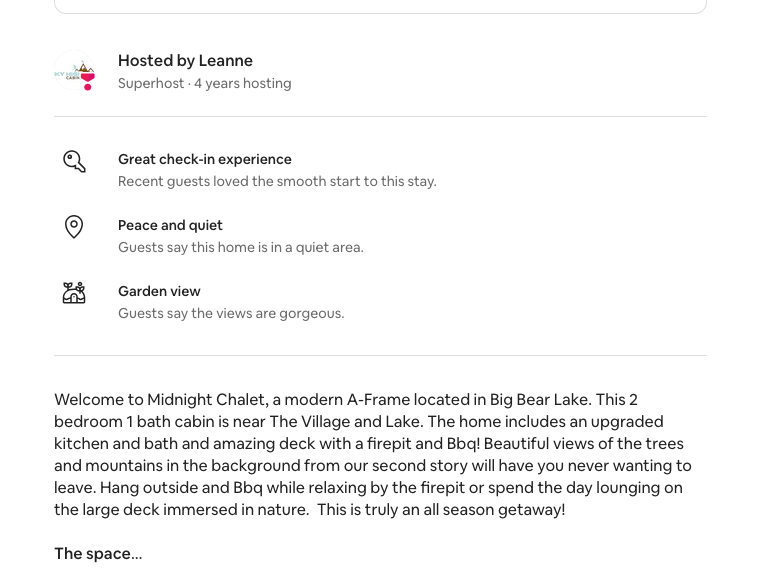
Task: Click the key check-in icon
Action: tap(74, 161)
